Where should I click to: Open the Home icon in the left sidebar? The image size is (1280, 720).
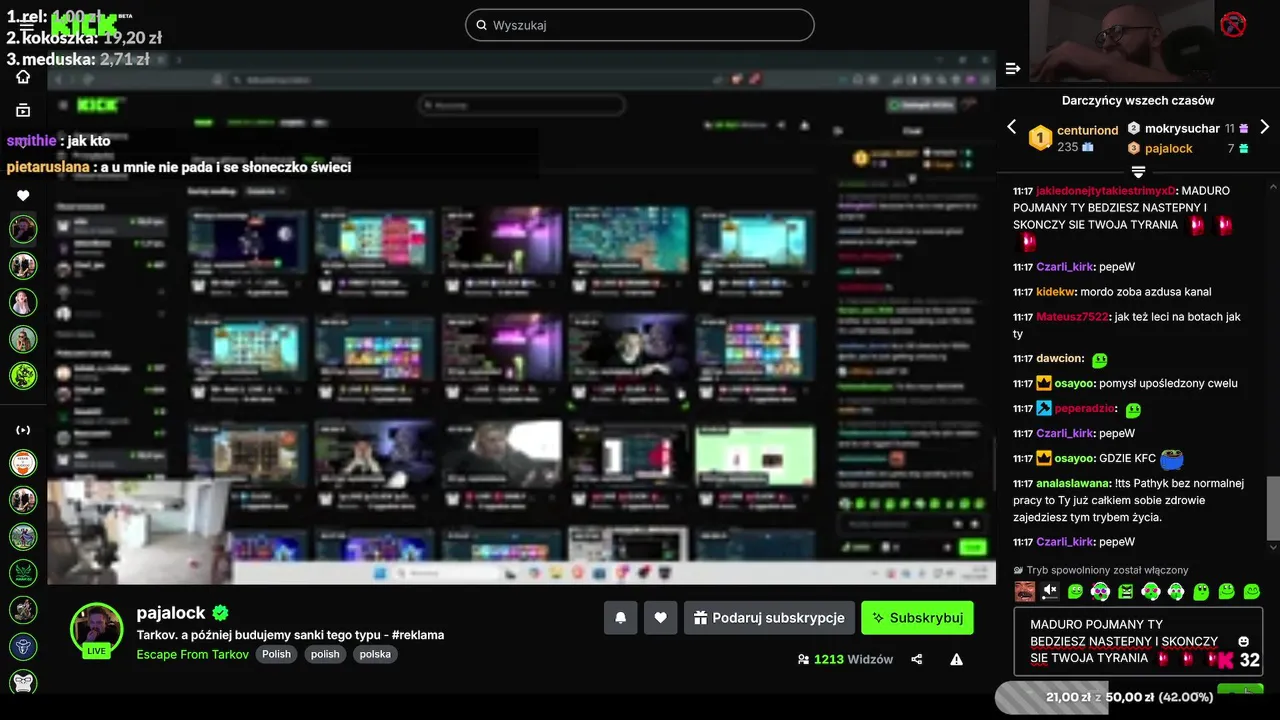tap(23, 77)
